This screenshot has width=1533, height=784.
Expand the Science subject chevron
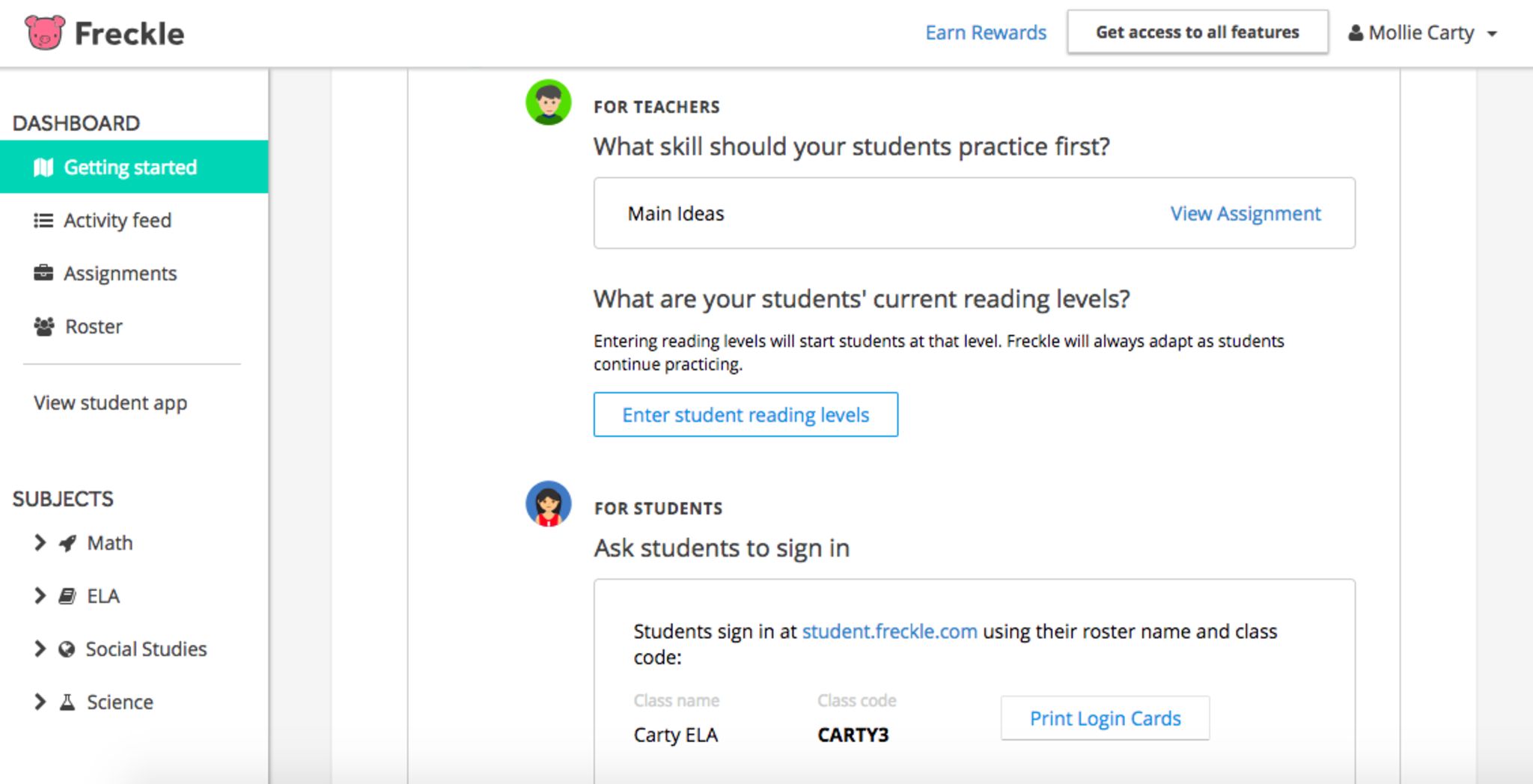40,702
